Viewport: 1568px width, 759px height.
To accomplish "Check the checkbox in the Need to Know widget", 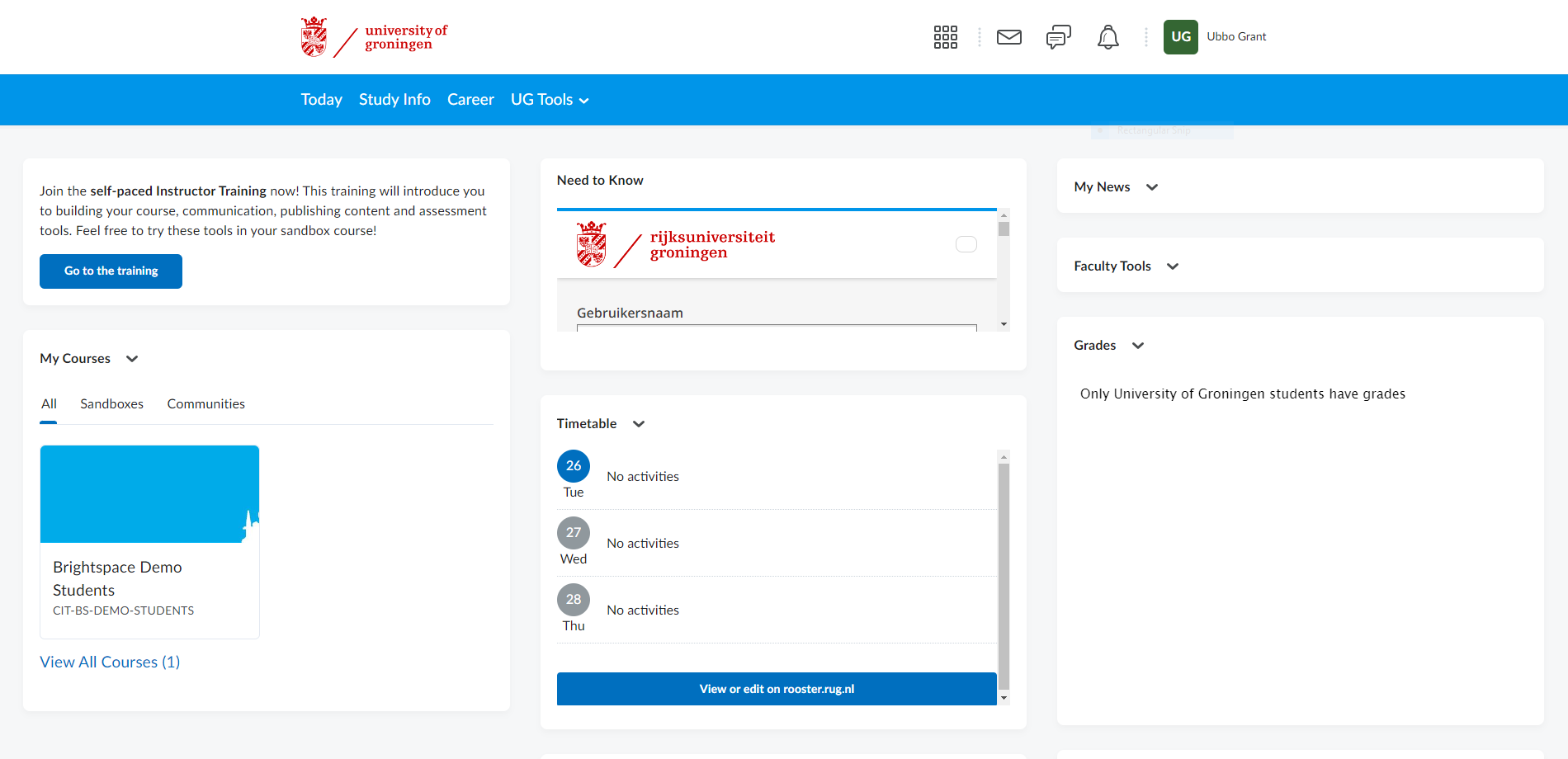I will 966,243.
